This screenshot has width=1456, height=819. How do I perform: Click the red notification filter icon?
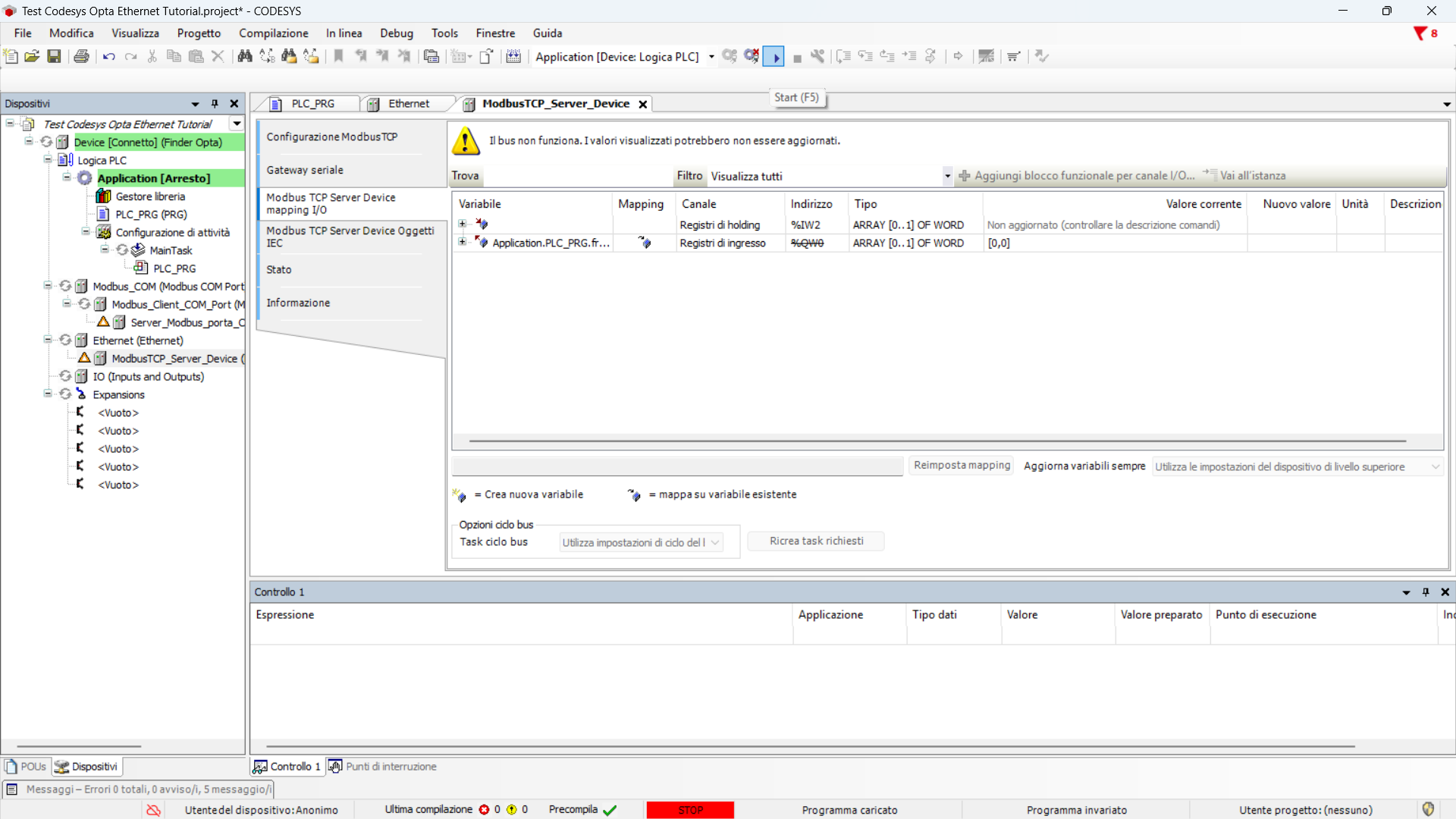coord(1420,33)
